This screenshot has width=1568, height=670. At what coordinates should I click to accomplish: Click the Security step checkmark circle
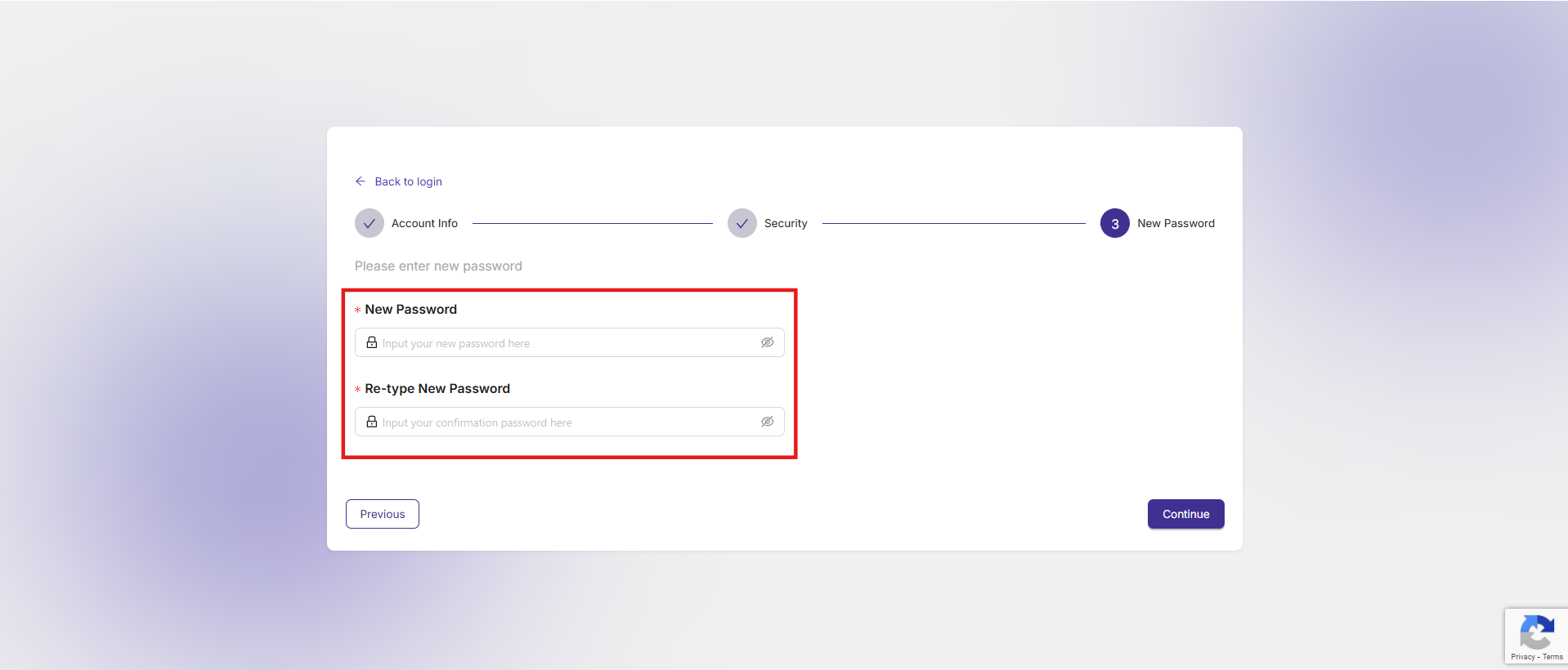[x=741, y=223]
